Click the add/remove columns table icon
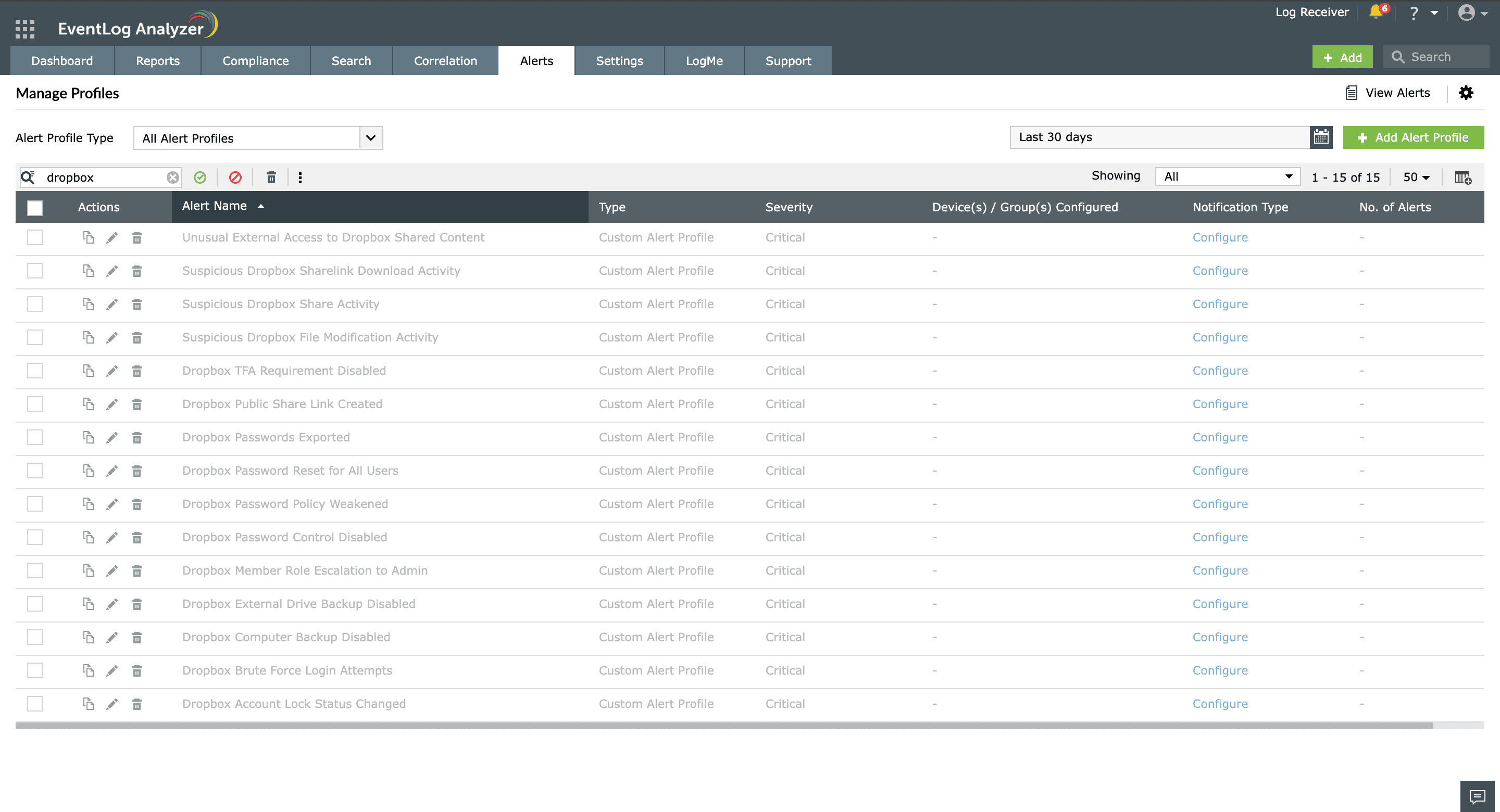 (1462, 177)
